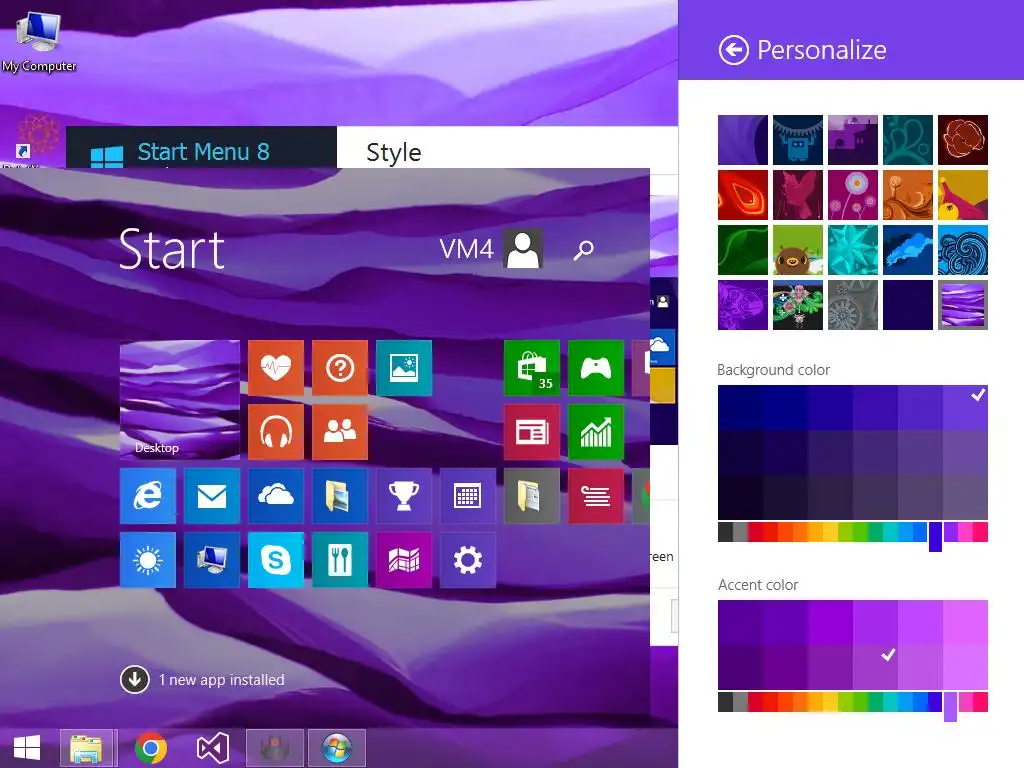Choose the gray gears background pattern

tap(853, 305)
